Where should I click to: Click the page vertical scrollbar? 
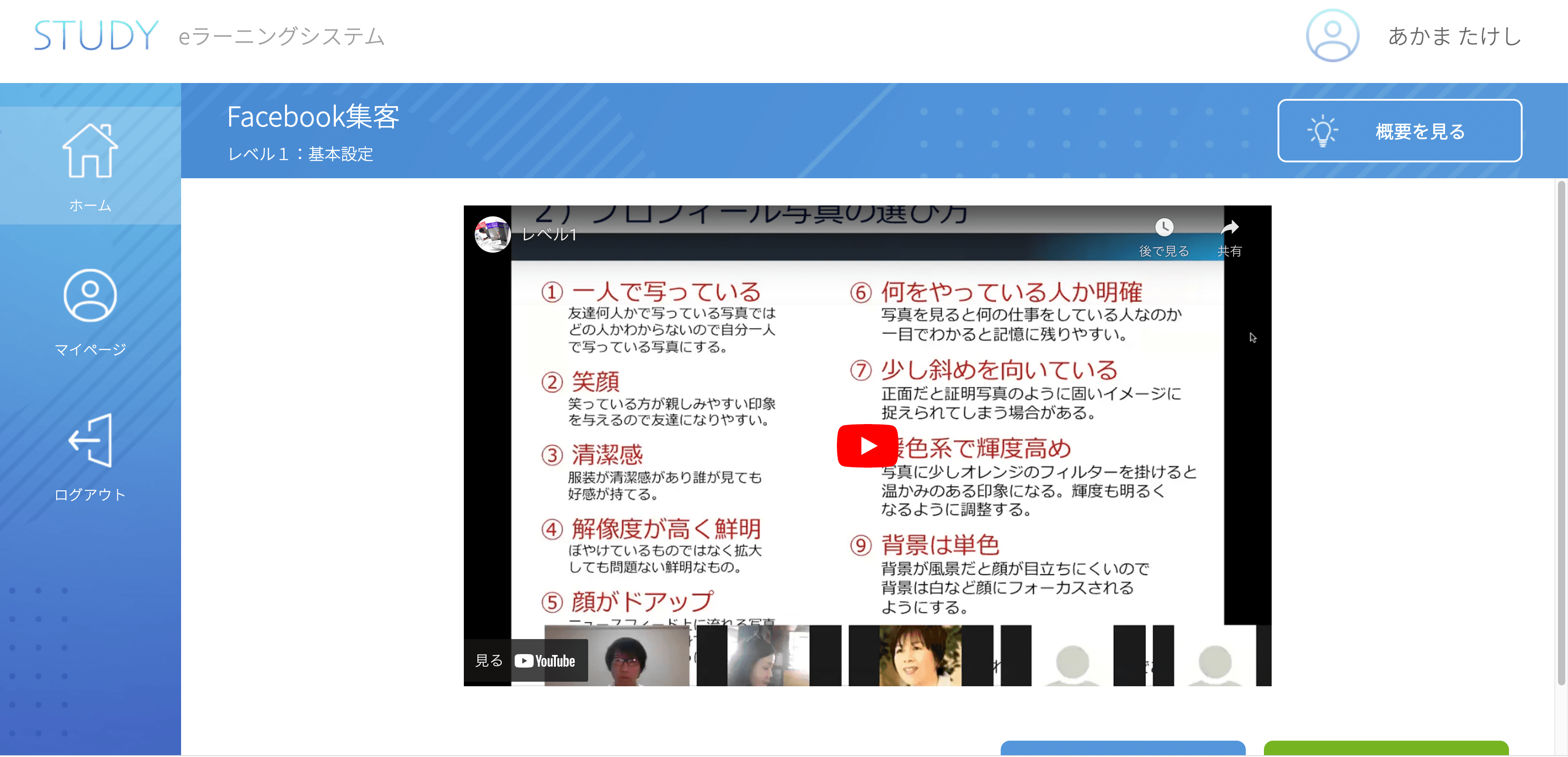click(x=1561, y=433)
